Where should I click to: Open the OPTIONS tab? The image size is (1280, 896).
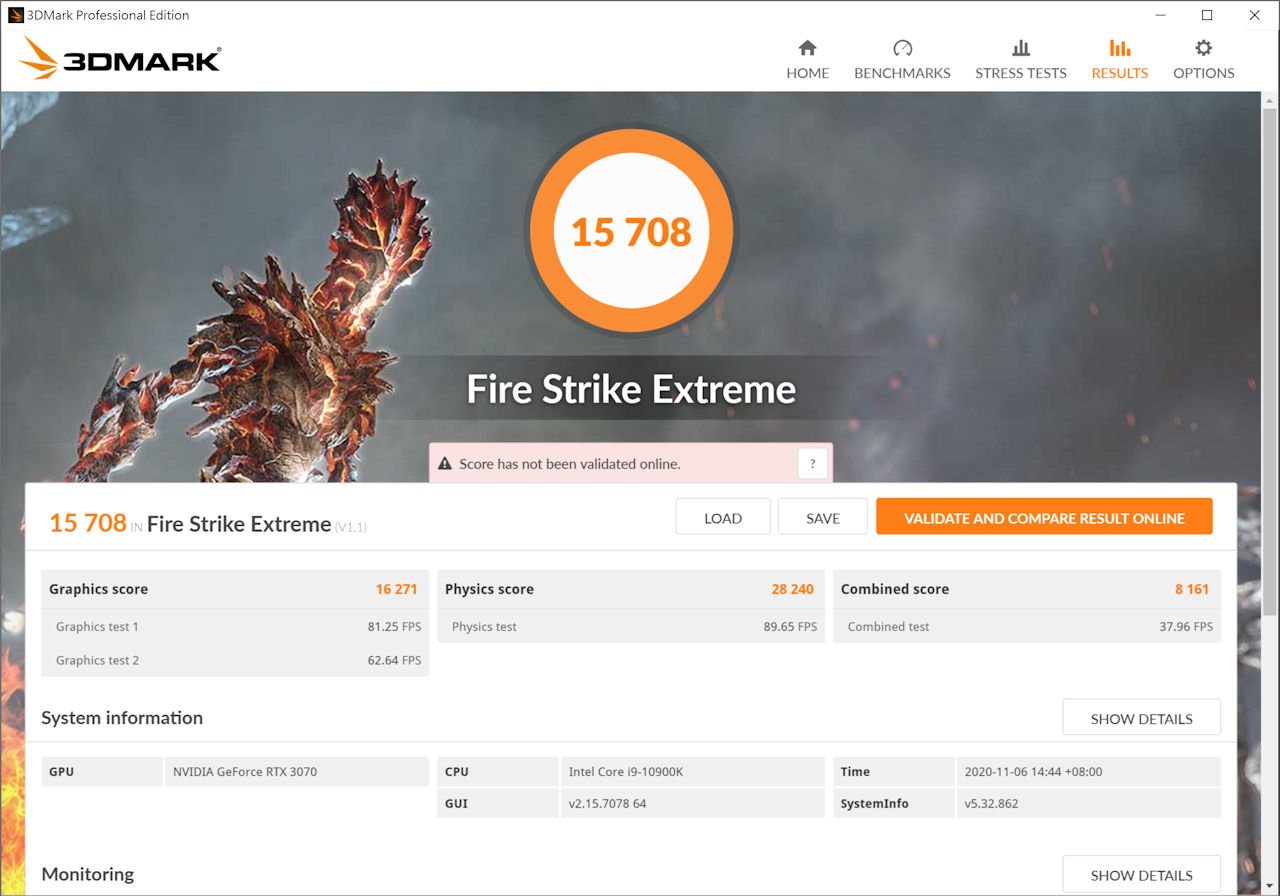point(1204,60)
